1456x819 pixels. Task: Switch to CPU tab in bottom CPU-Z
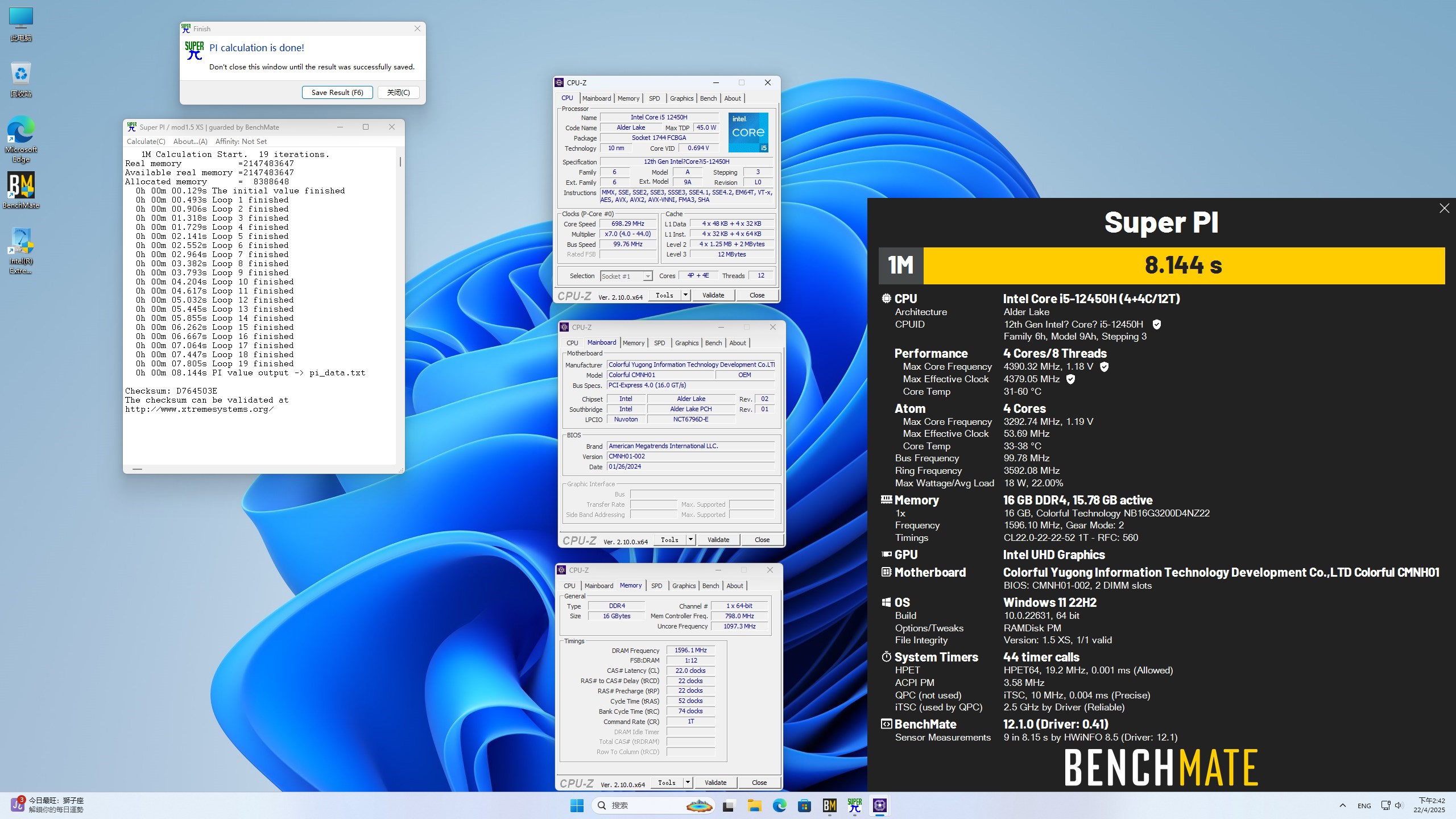pyautogui.click(x=569, y=586)
